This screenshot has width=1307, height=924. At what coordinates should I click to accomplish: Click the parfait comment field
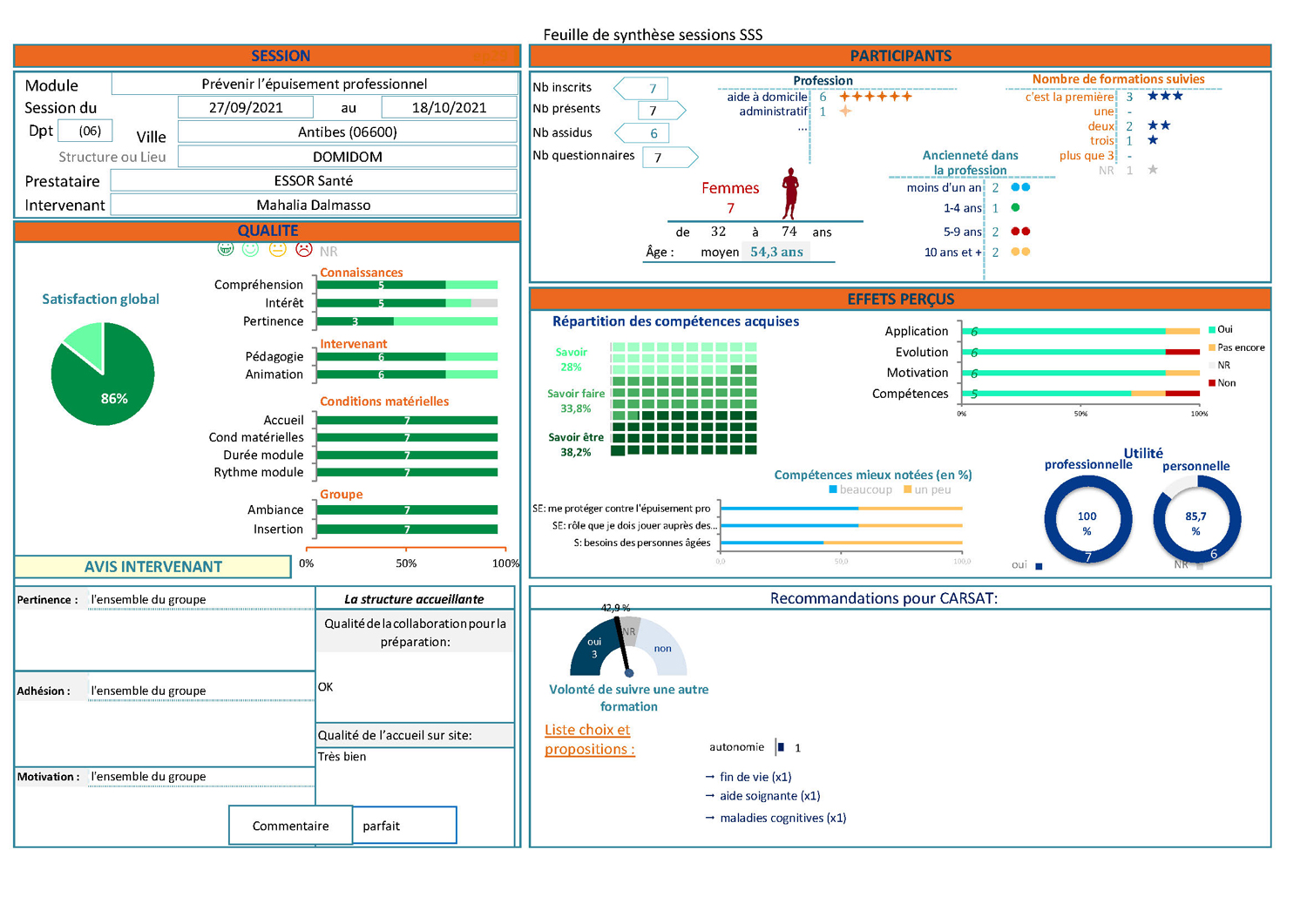(404, 826)
